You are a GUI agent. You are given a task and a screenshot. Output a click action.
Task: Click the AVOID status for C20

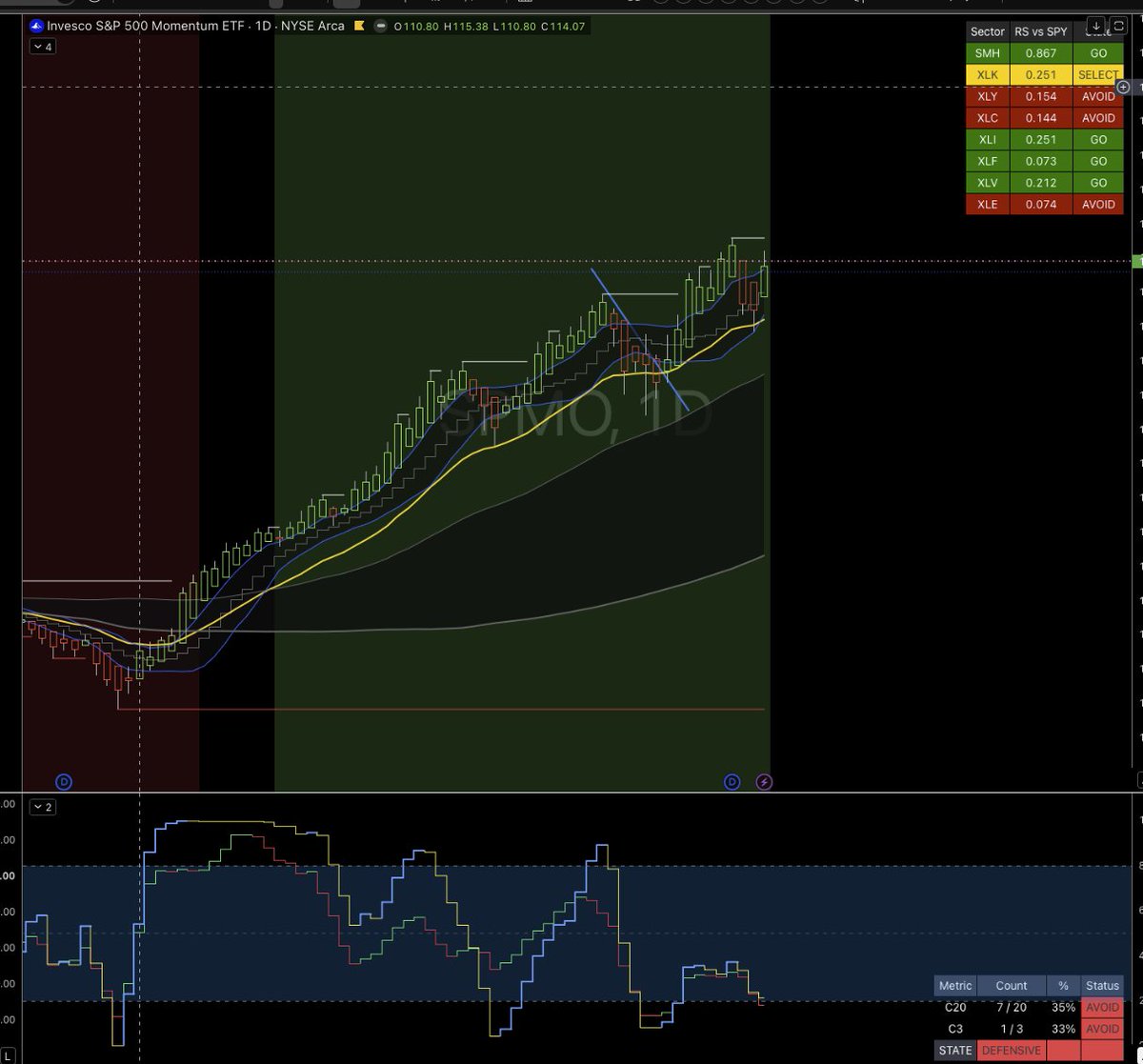[1102, 1007]
